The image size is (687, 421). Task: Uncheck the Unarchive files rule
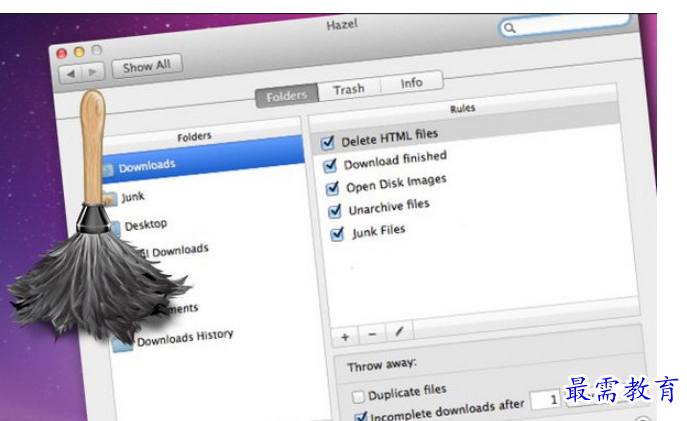334,211
